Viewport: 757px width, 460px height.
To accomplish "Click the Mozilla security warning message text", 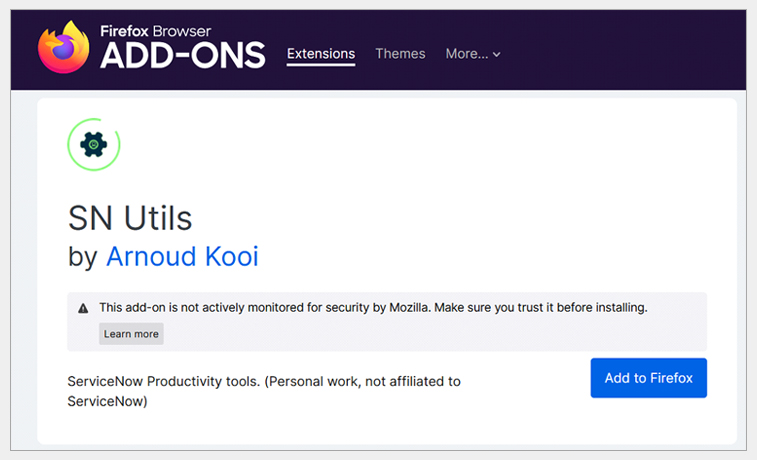I will 373,308.
